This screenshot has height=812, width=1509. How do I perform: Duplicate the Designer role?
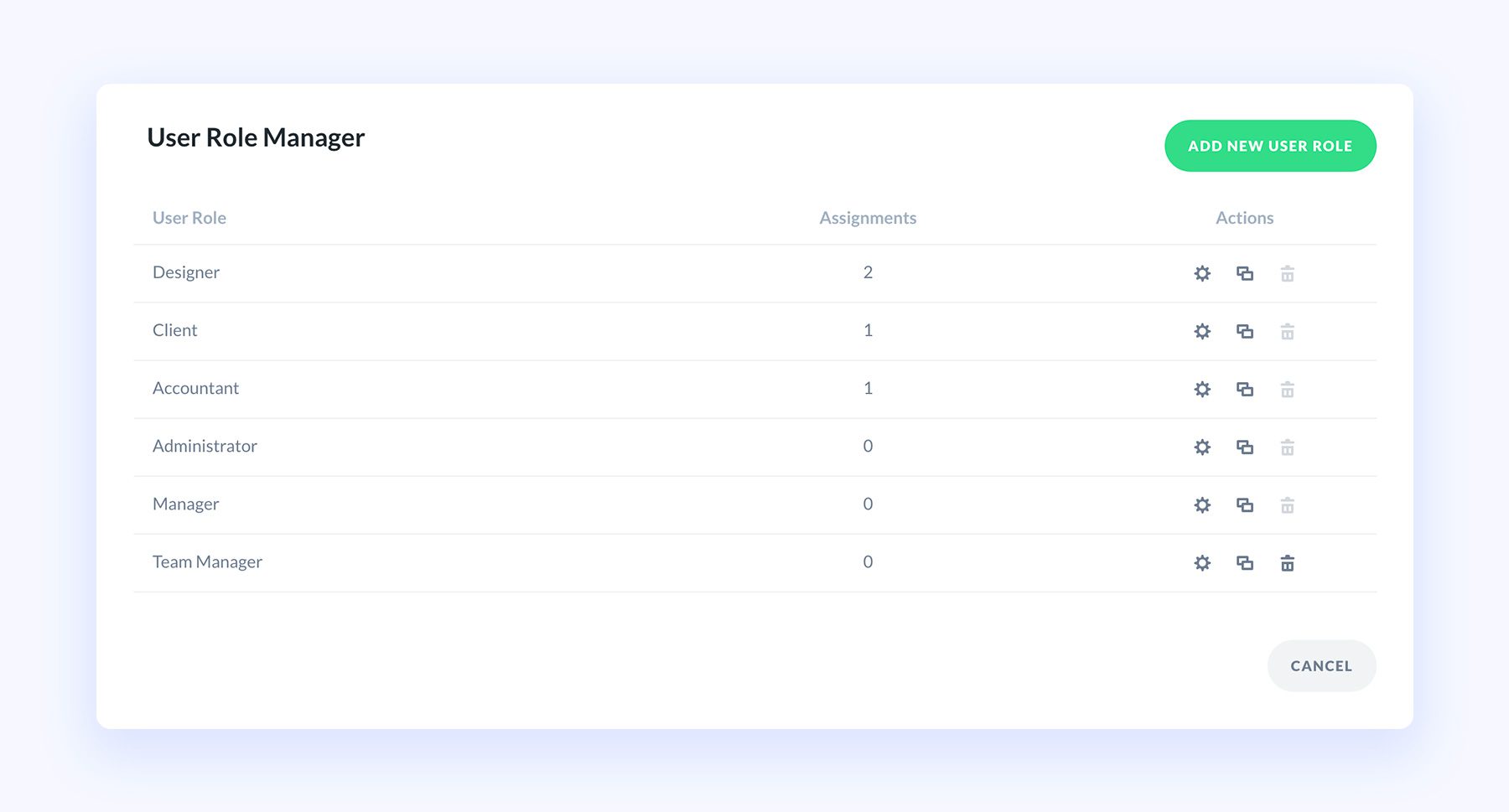coord(1245,273)
